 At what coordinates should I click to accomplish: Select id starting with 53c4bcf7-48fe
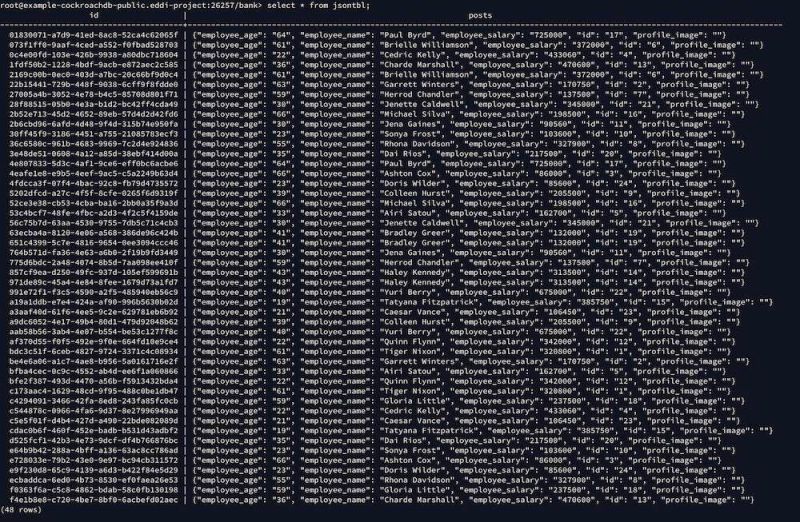93,213
